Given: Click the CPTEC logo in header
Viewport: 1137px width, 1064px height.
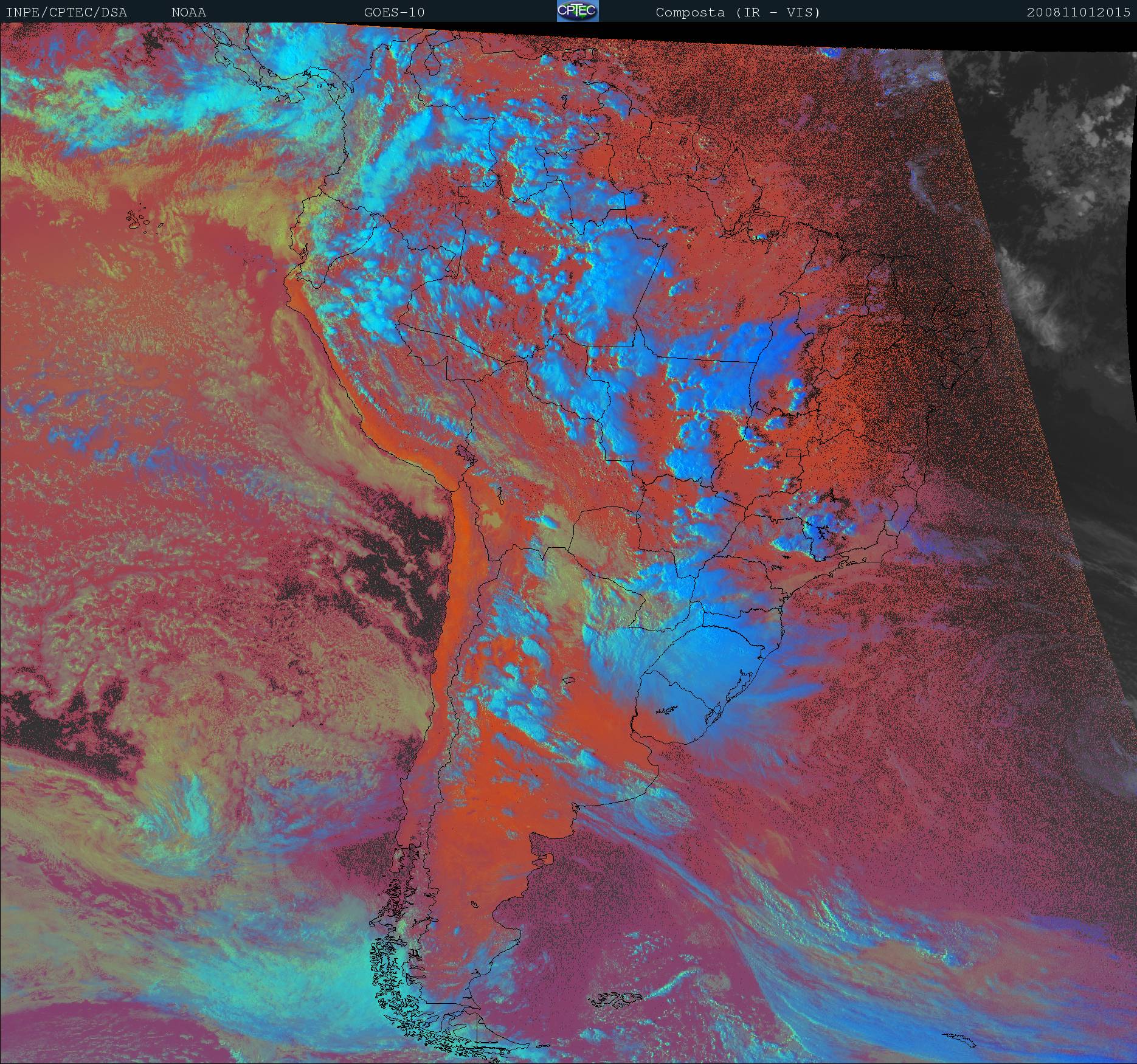Looking at the screenshot, I should (577, 11).
